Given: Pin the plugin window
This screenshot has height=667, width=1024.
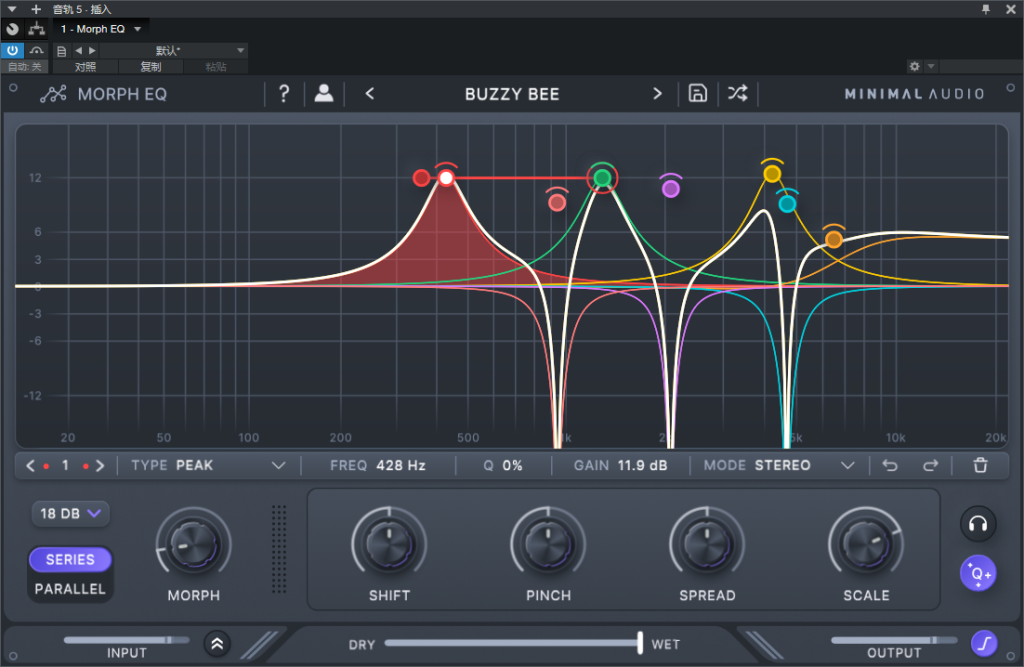Looking at the screenshot, I should (x=985, y=9).
